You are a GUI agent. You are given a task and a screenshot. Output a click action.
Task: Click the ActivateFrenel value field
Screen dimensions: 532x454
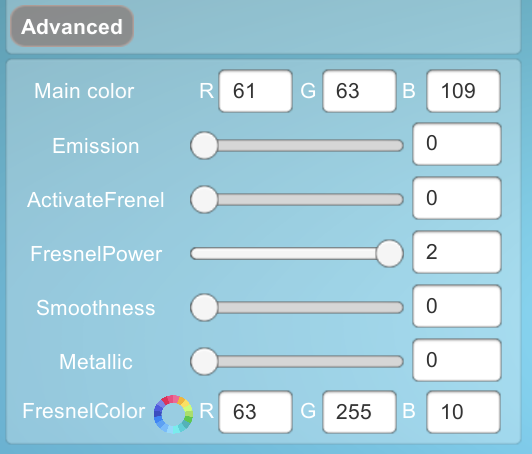(457, 198)
